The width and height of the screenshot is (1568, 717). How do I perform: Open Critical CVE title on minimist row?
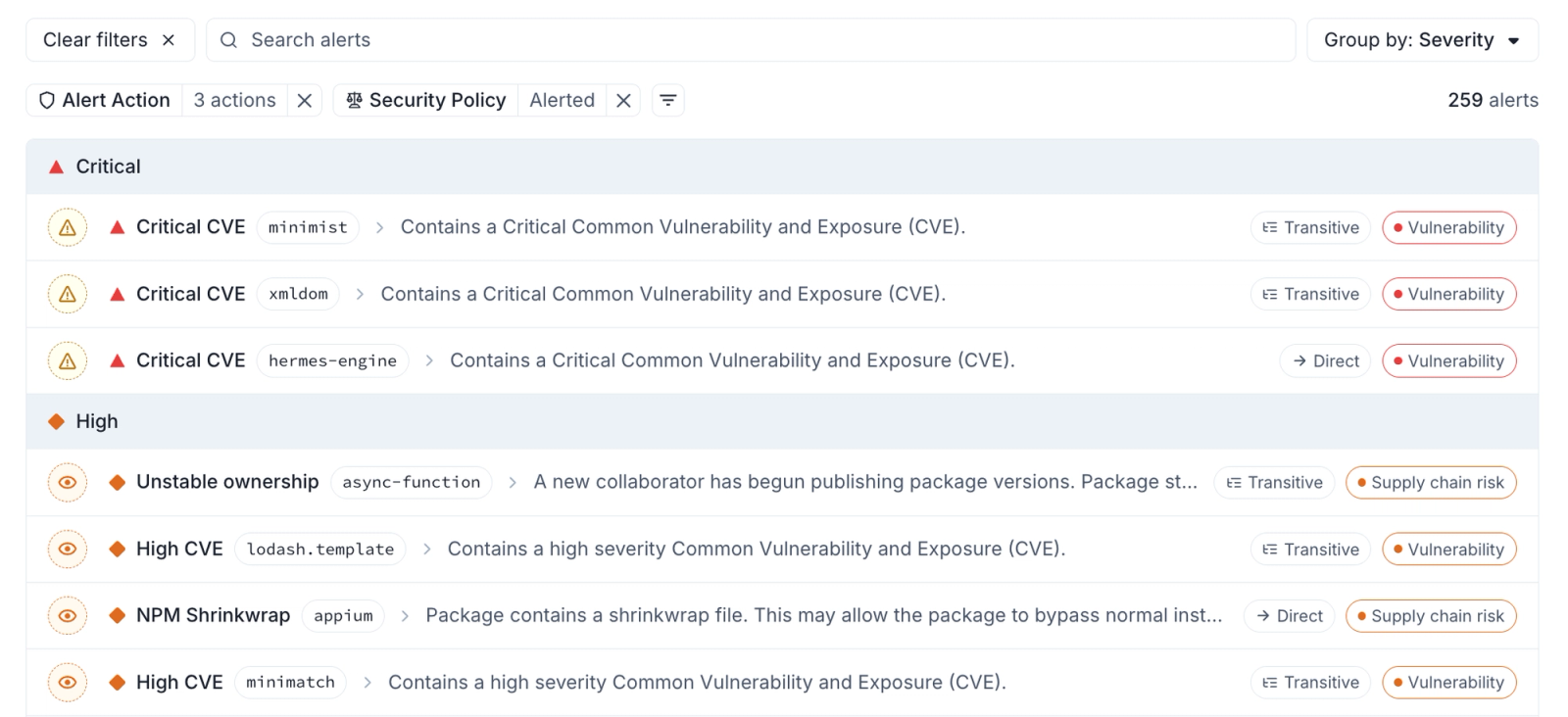[x=191, y=227]
